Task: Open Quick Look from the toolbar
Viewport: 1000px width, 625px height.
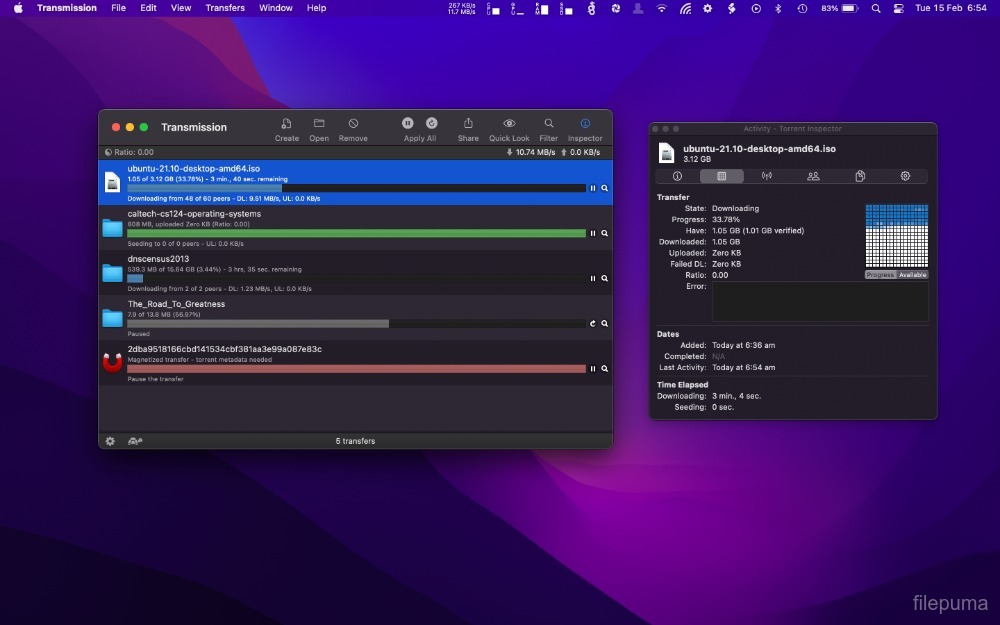Action: (x=509, y=123)
